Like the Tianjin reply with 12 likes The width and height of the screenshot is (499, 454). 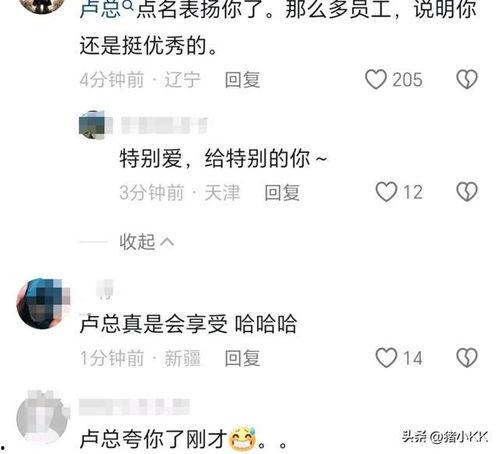tap(386, 192)
